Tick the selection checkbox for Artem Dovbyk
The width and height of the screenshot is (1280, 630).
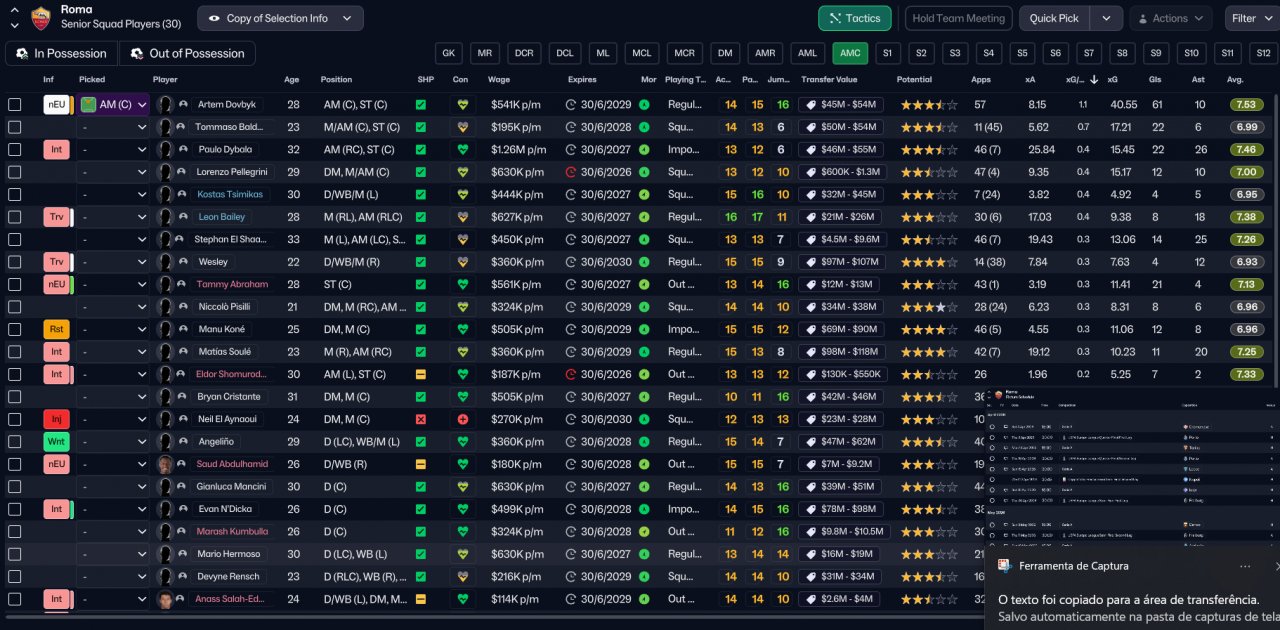(15, 105)
